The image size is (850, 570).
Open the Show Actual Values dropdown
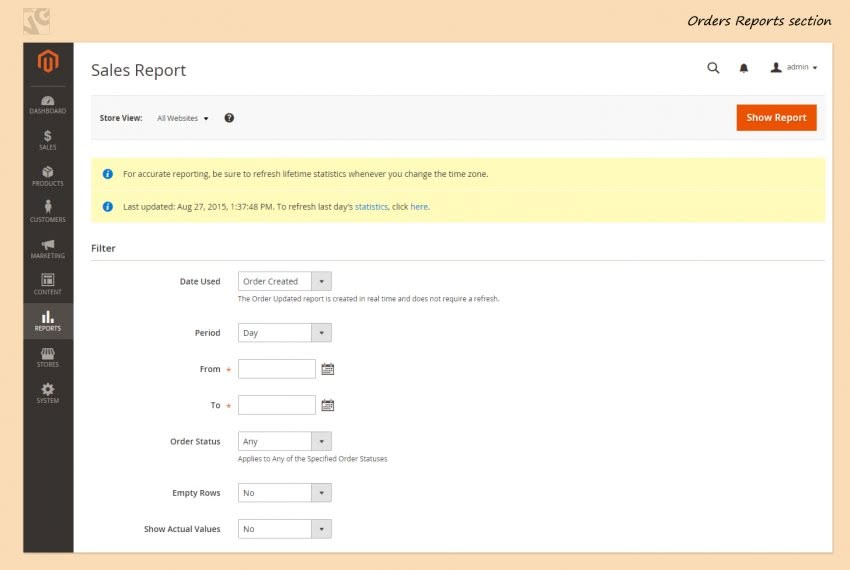(285, 529)
